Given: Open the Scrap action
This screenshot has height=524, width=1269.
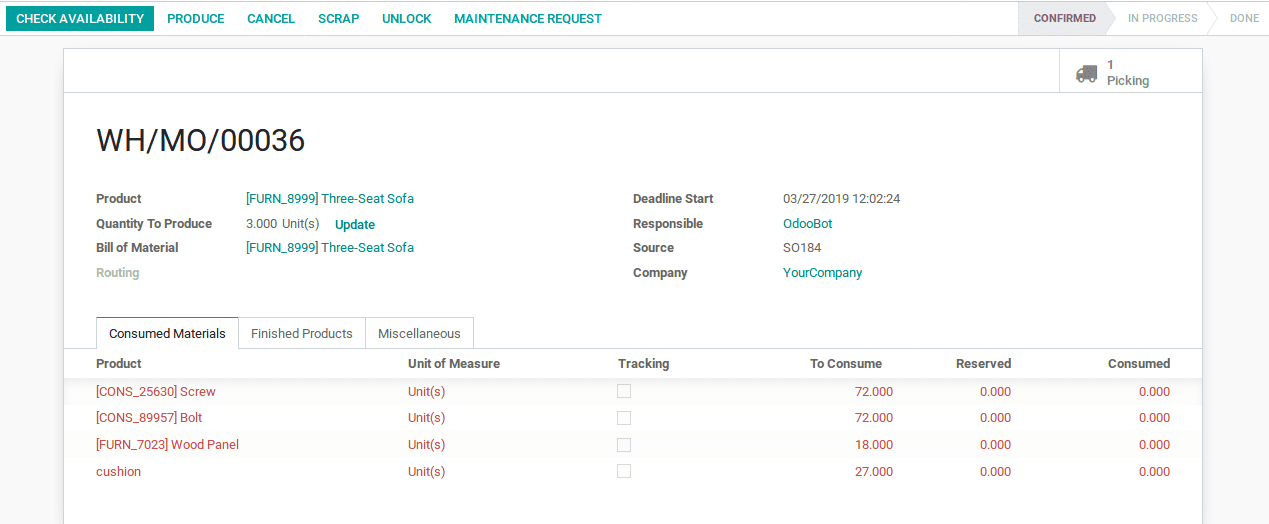Looking at the screenshot, I should click(x=339, y=19).
